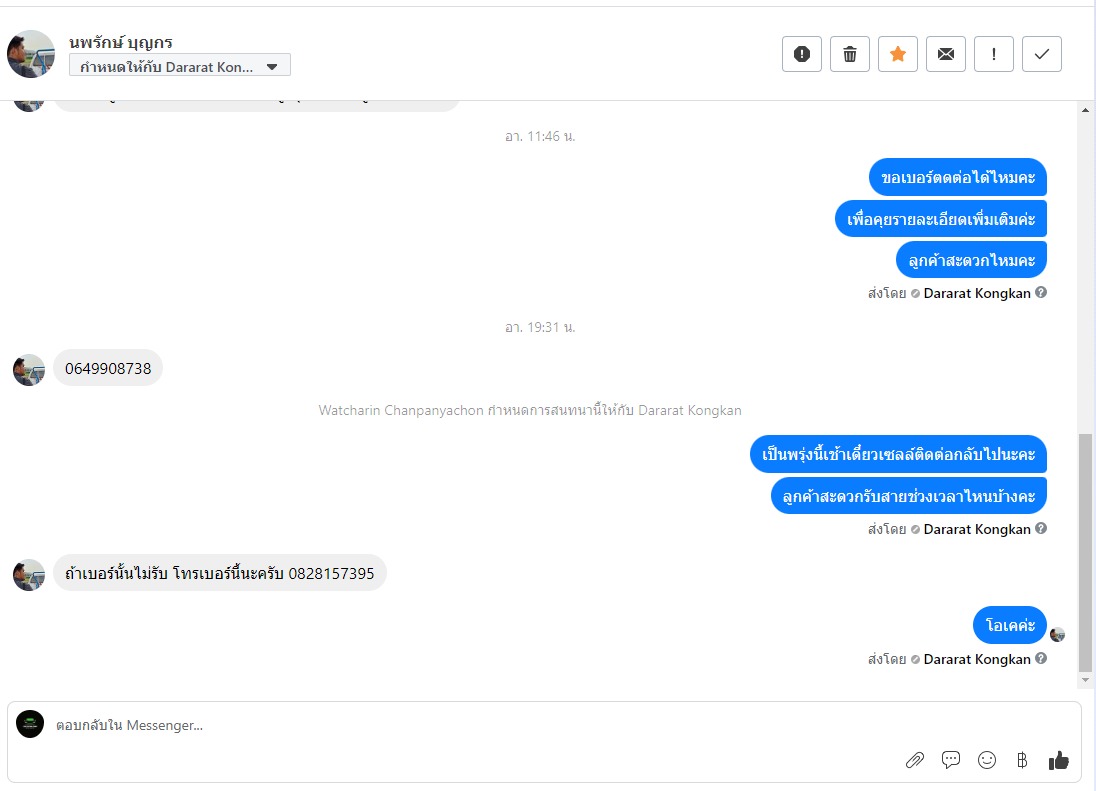Click the customer's profile picture in header
Viewport: 1096px width, 791px height.
(31, 54)
